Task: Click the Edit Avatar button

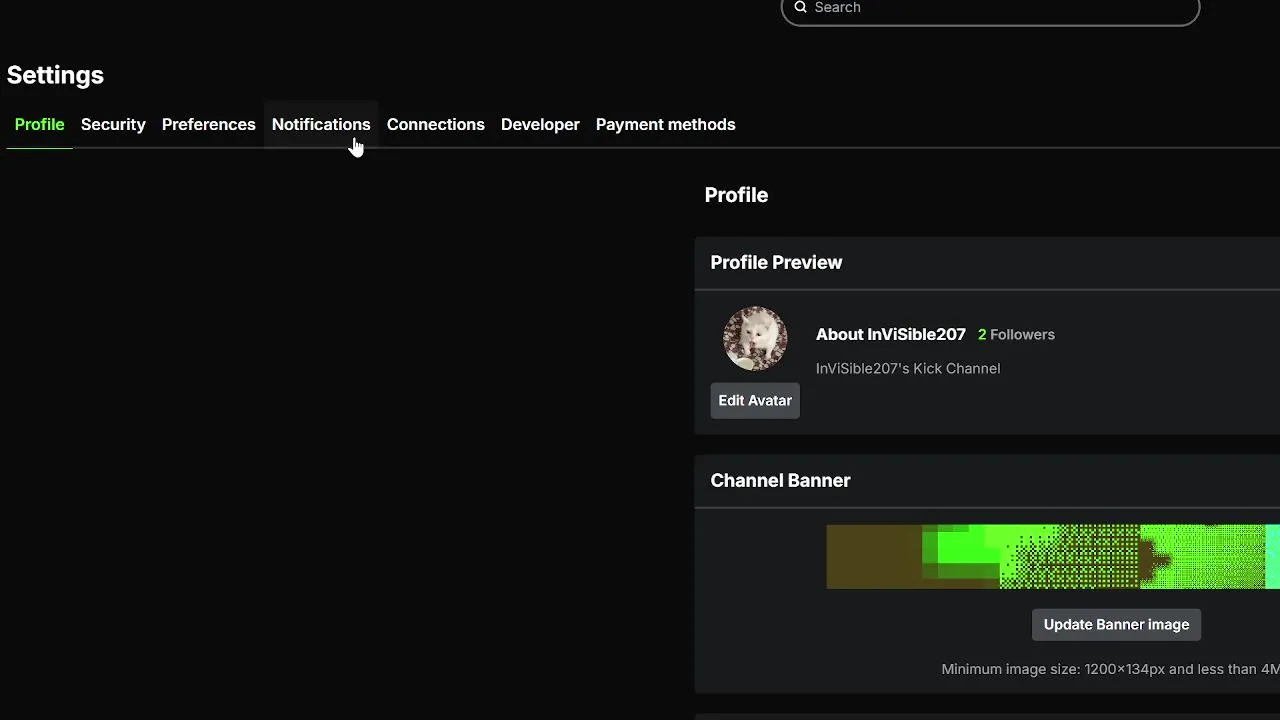Action: tap(755, 400)
